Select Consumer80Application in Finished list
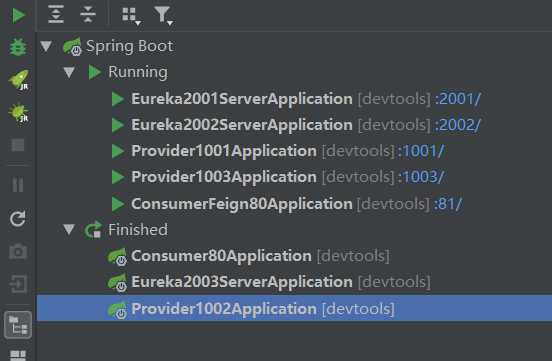Image resolution: width=552 pixels, height=361 pixels. (221, 256)
